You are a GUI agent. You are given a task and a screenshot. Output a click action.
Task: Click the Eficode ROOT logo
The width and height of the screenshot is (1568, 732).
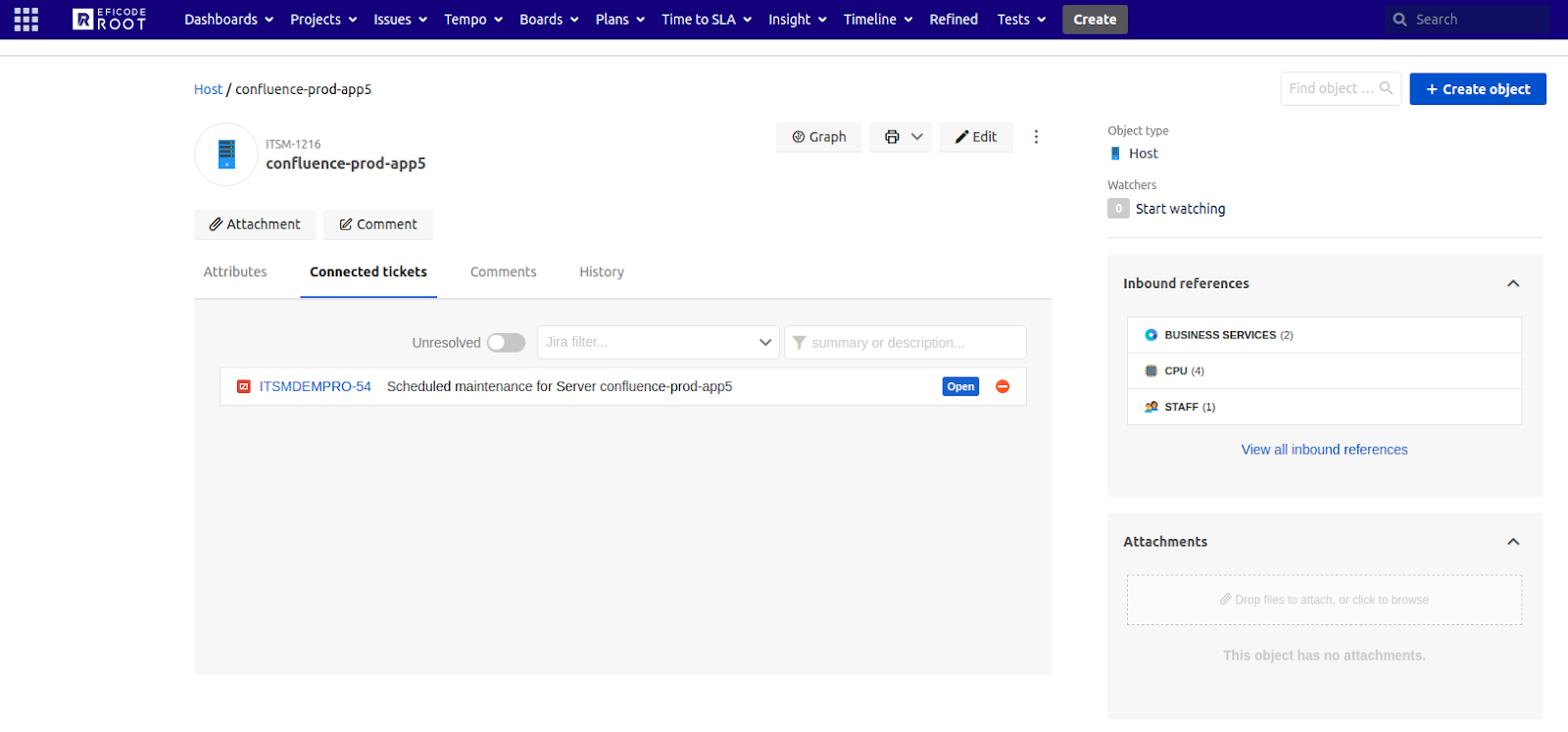click(x=109, y=20)
